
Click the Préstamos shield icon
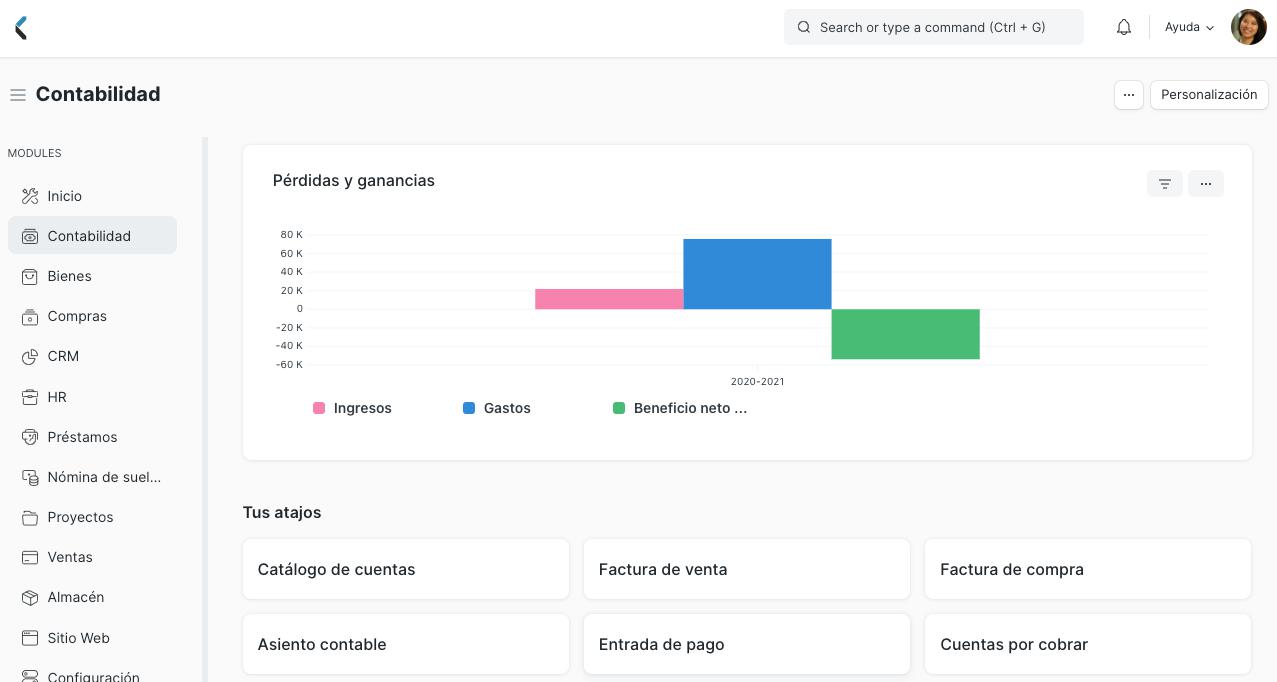[30, 437]
